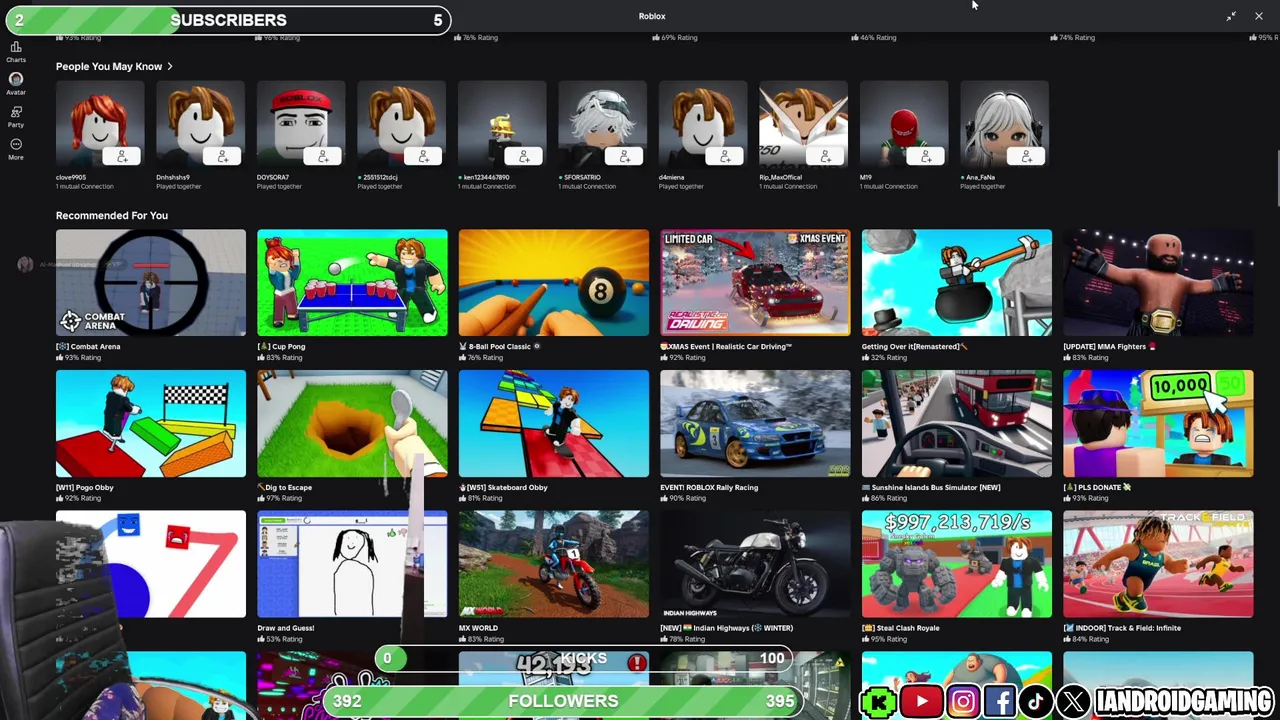Viewport: 1280px width, 720px height.
Task: Open 8-Ball Pool Classic thumbnail
Action: click(x=554, y=283)
